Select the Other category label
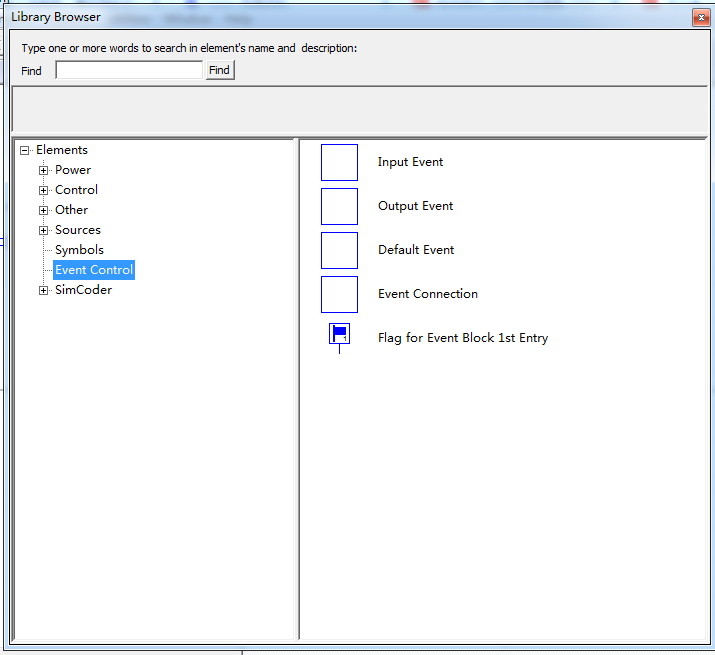This screenshot has height=655, width=715. pyautogui.click(x=72, y=210)
